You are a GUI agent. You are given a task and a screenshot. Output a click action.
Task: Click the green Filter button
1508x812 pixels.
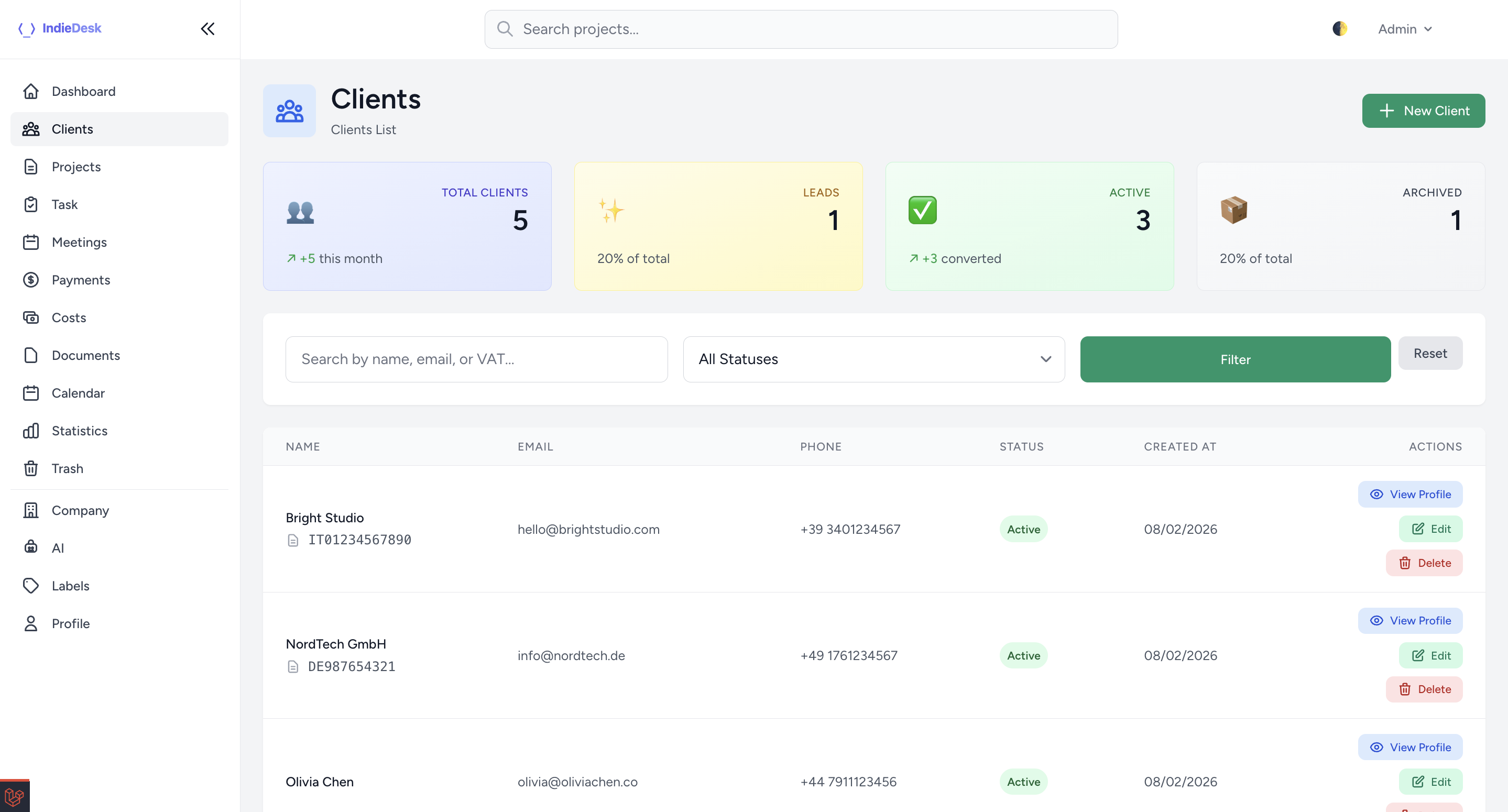(1235, 359)
